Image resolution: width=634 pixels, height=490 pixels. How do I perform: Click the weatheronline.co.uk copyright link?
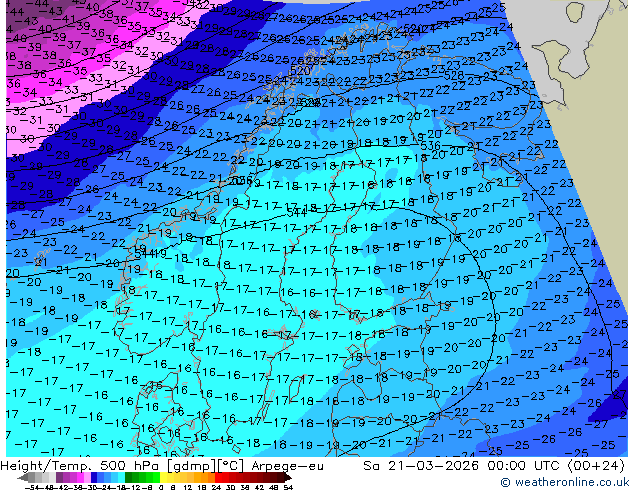564,482
